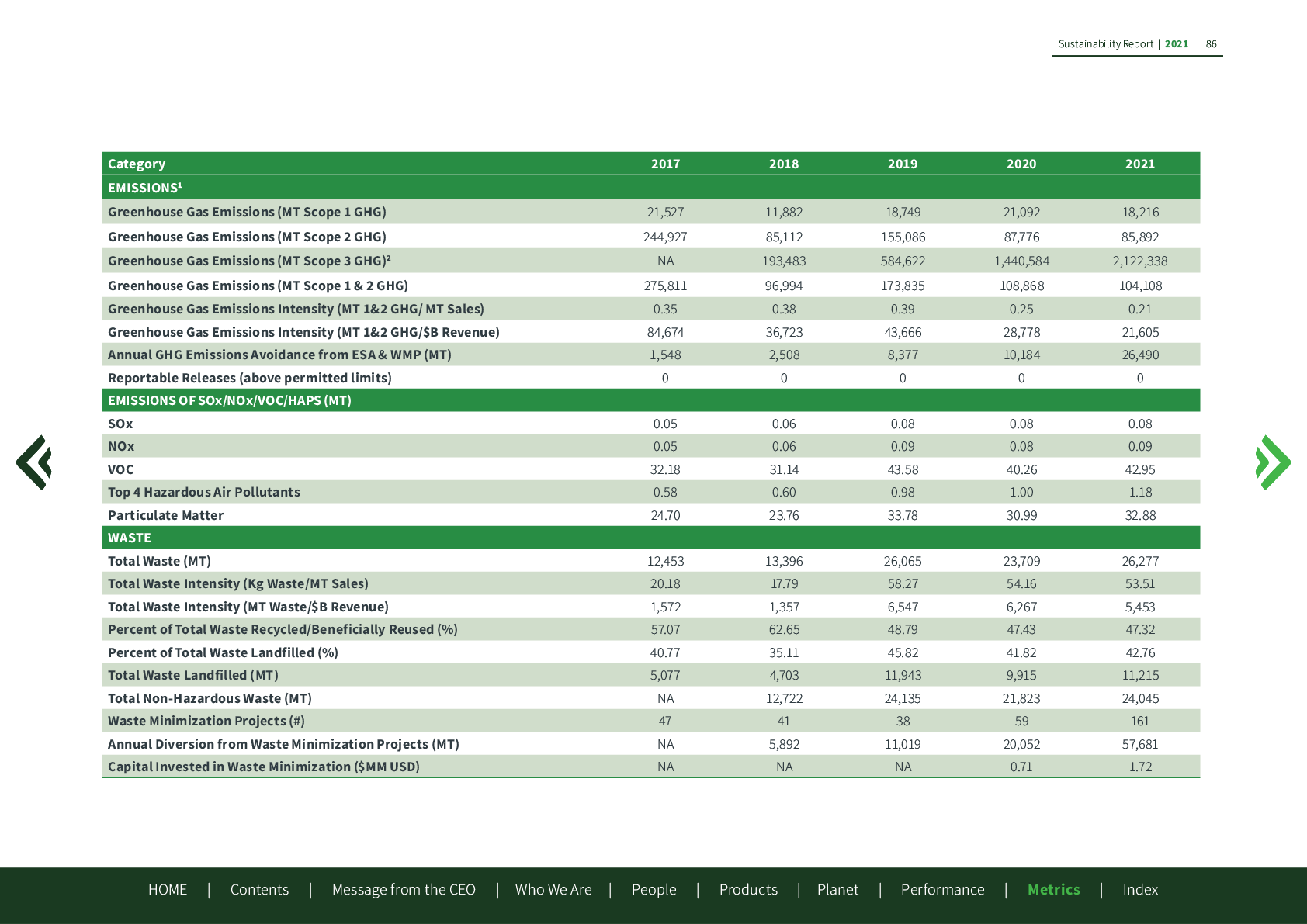Click the 2021 column header
Image resolution: width=1307 pixels, height=924 pixels.
click(1139, 164)
